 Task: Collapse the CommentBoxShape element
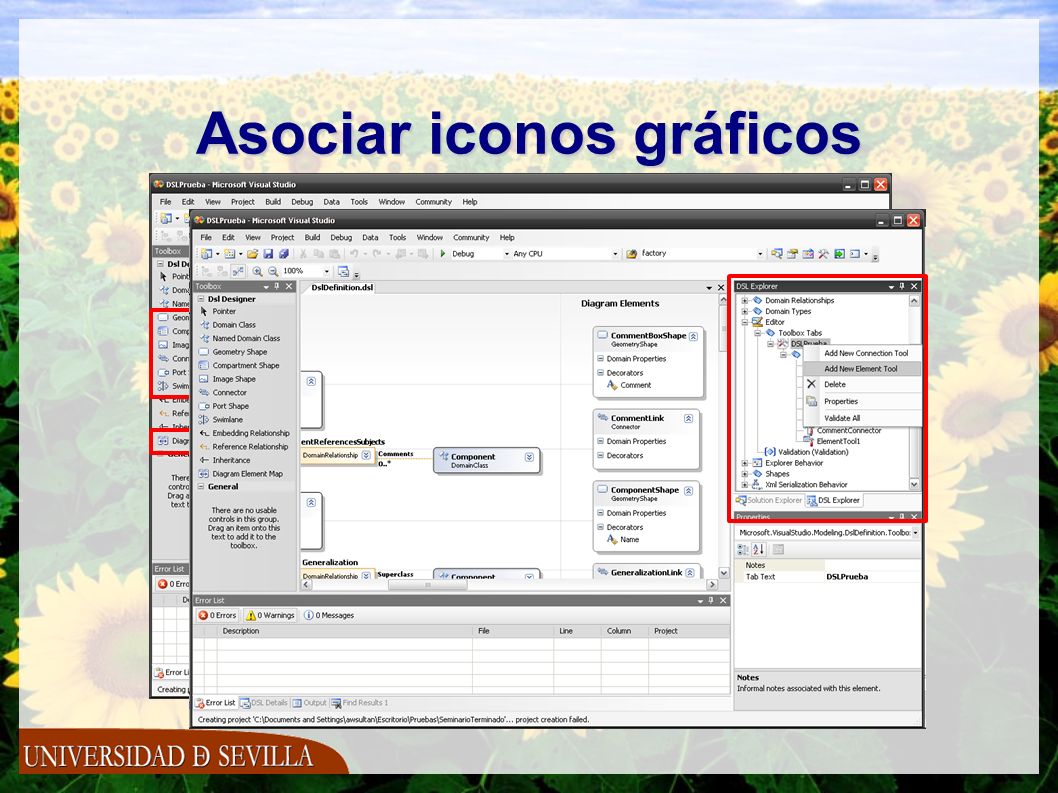(693, 335)
